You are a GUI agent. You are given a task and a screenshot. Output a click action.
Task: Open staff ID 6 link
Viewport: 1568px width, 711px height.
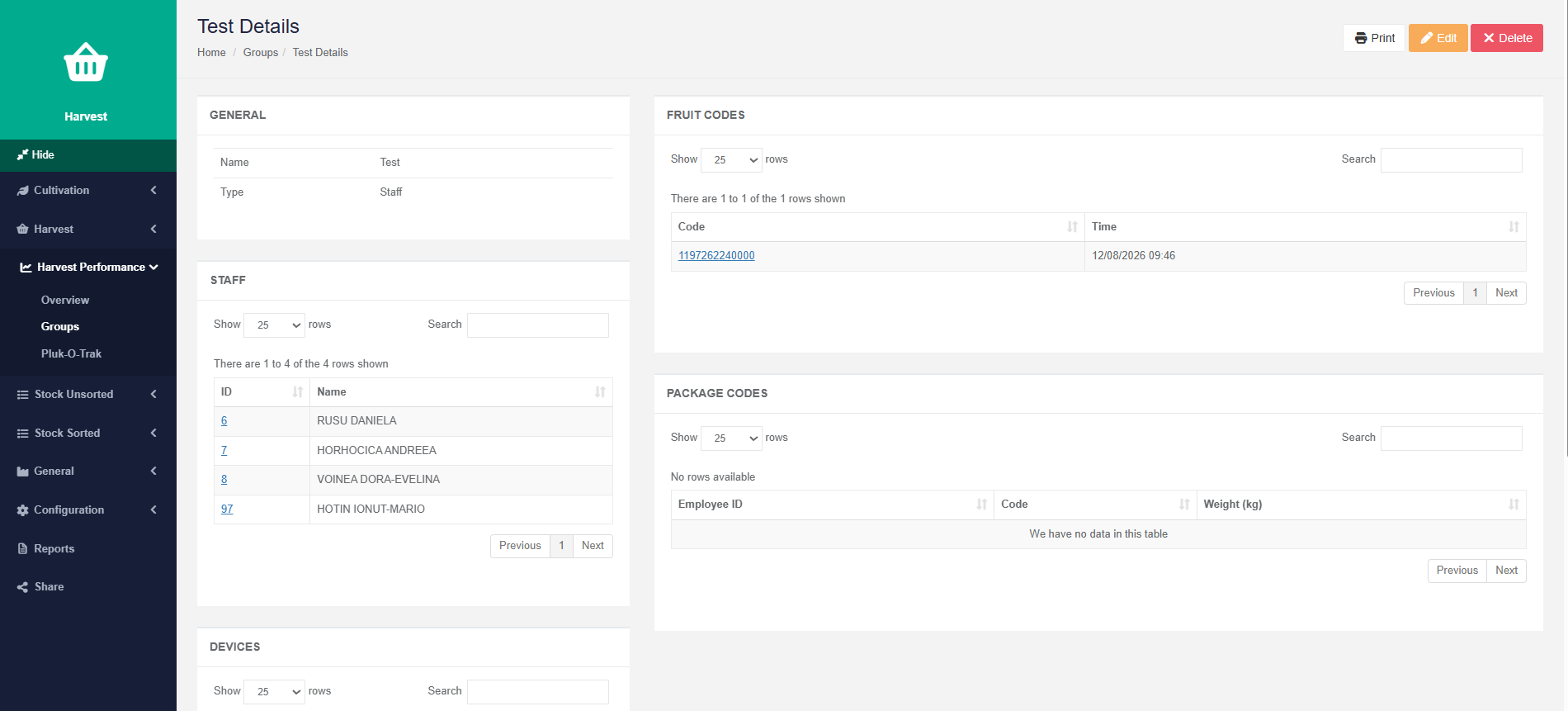[224, 421]
